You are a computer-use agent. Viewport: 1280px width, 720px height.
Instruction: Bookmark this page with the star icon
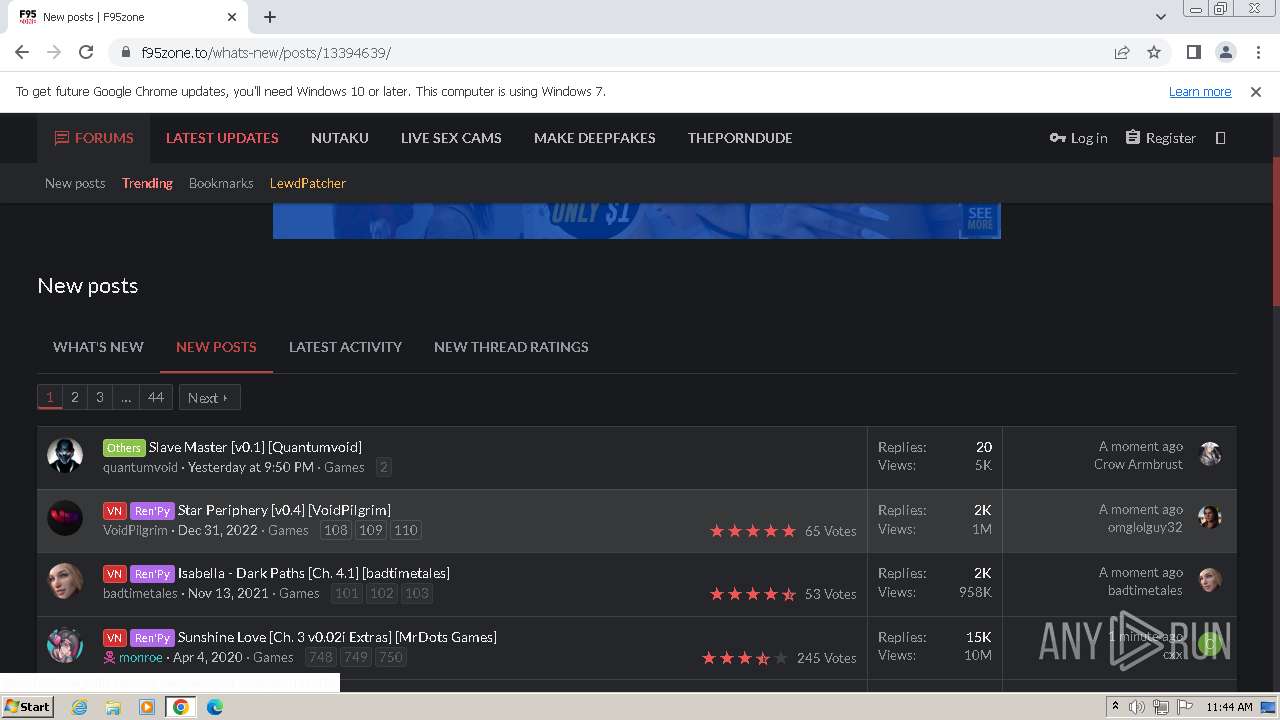click(x=1154, y=52)
